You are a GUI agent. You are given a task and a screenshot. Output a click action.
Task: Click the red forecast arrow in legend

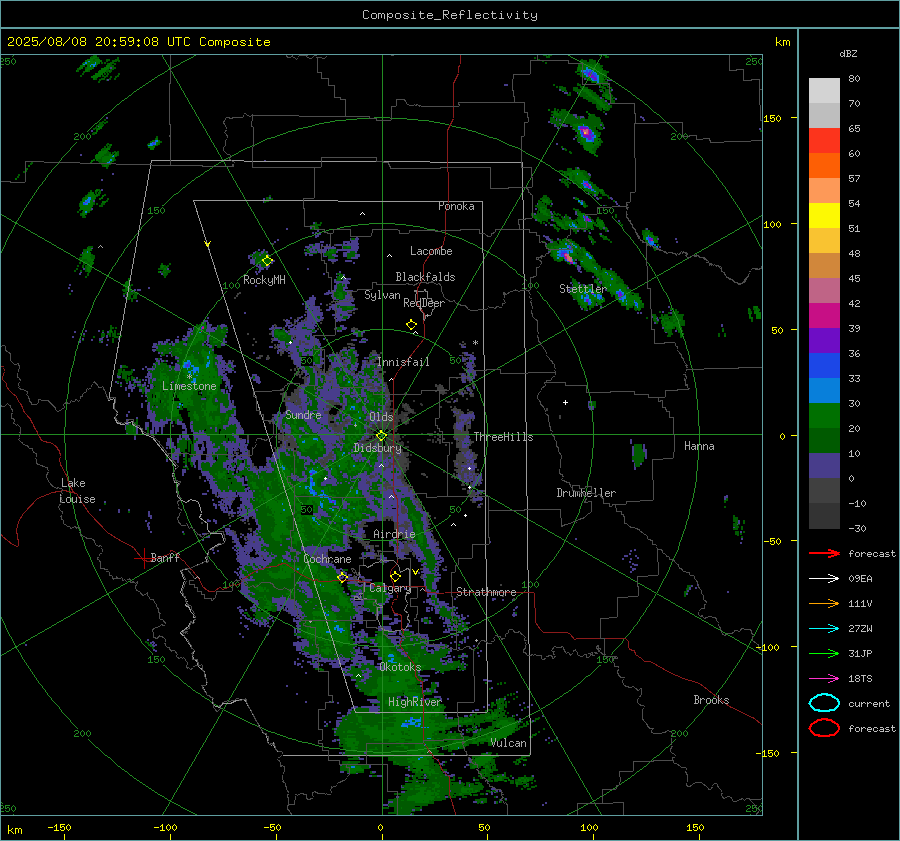[x=824, y=553]
